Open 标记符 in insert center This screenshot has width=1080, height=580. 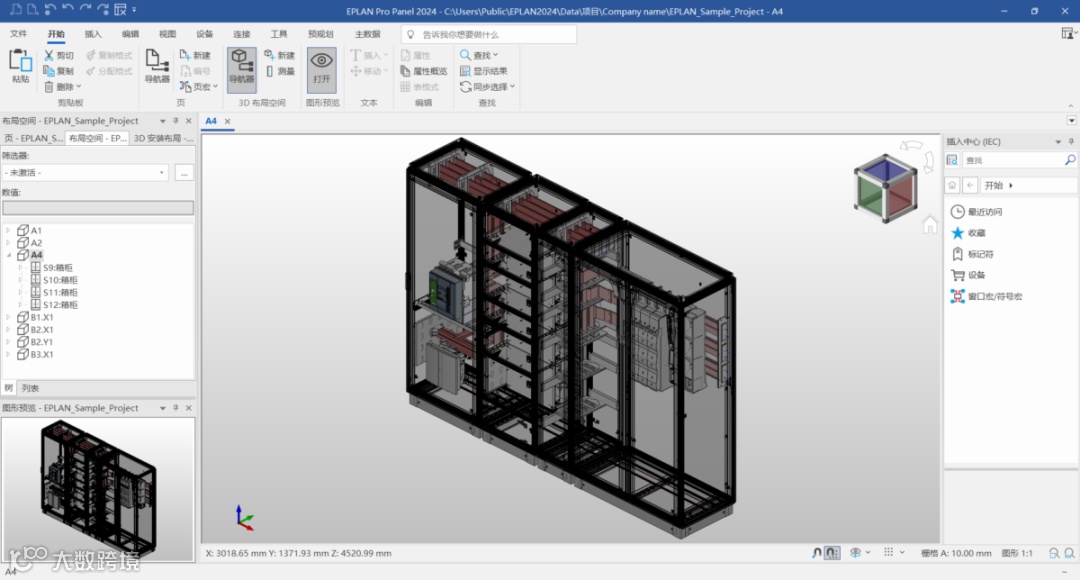point(972,253)
